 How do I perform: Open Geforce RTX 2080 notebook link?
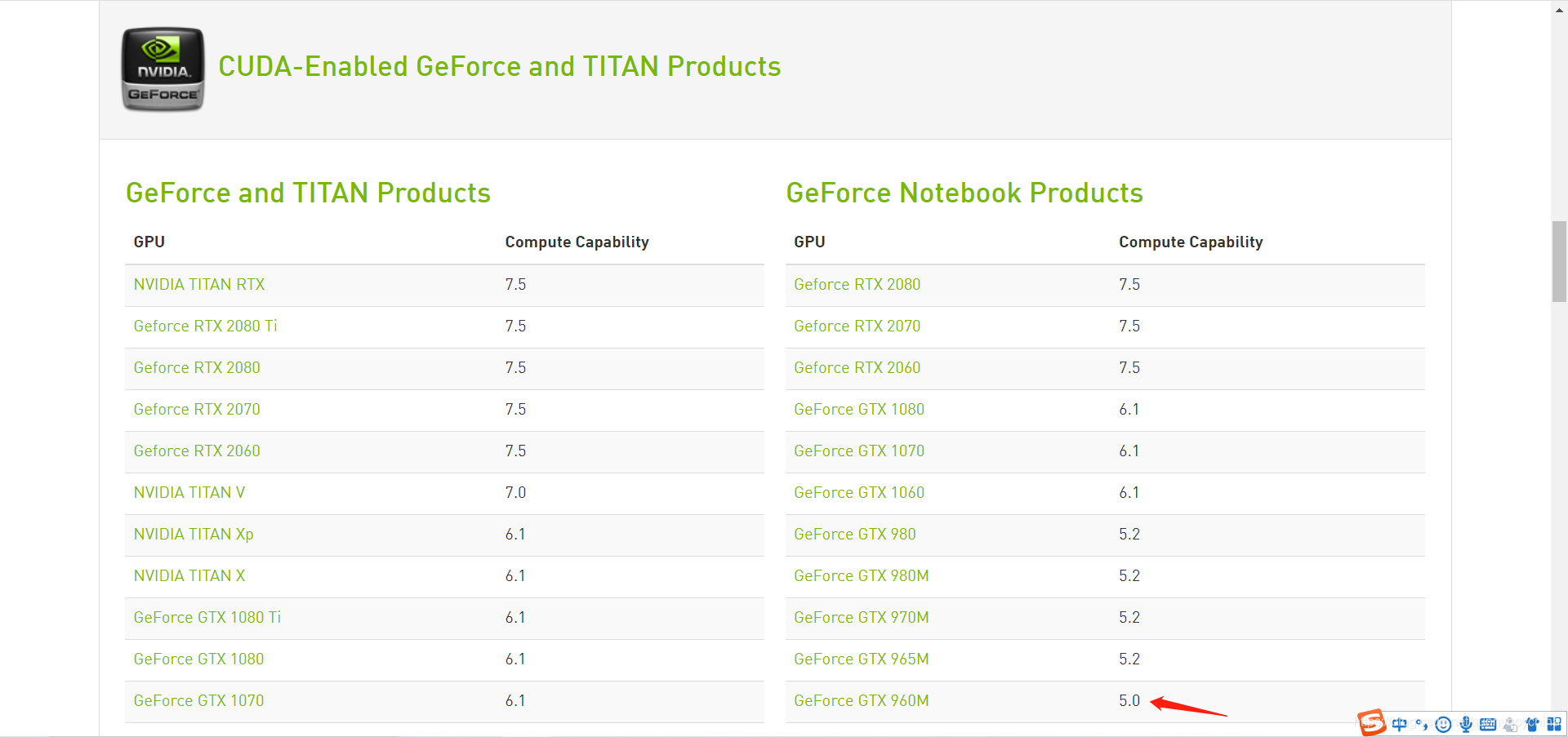[857, 285]
